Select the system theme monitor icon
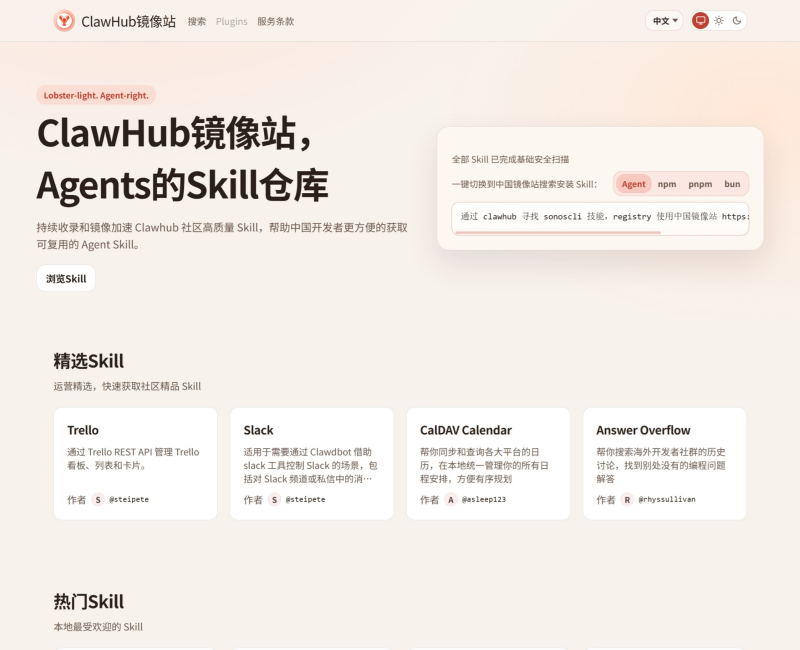The height and width of the screenshot is (650, 800). tap(701, 21)
